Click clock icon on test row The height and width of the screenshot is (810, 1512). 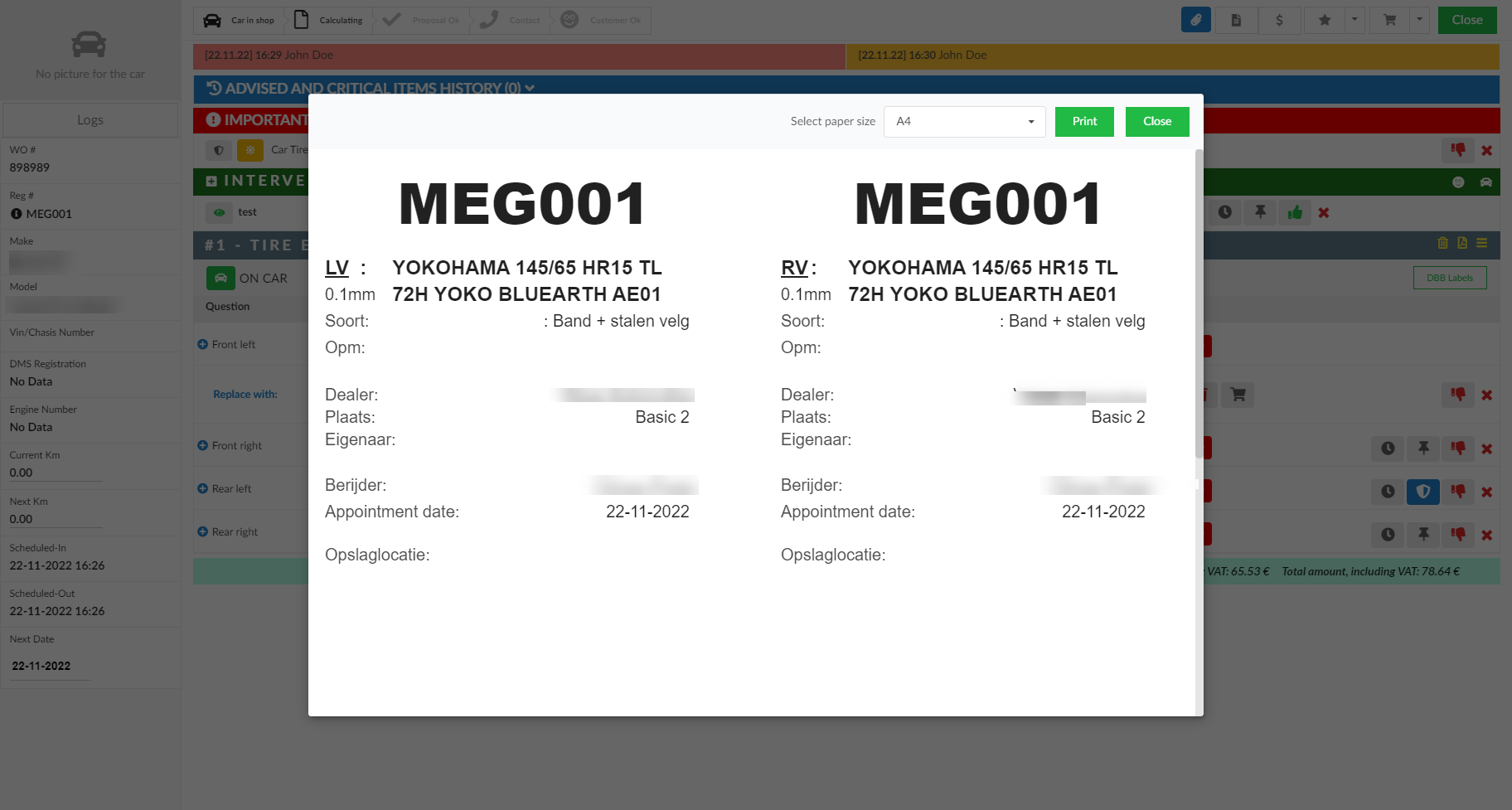[1224, 212]
